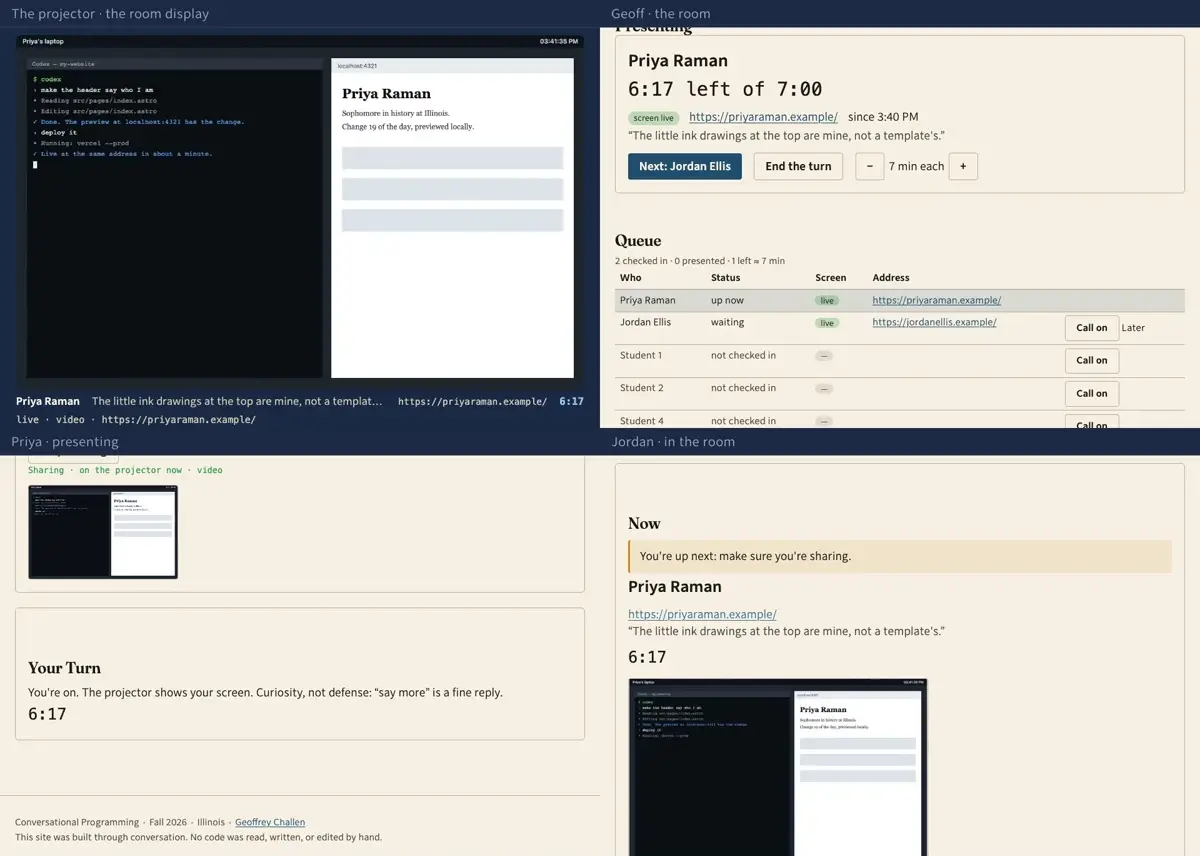The image size is (1200, 856).
Task: Click "make the header say who I am" terminal line
Action: pos(97,90)
